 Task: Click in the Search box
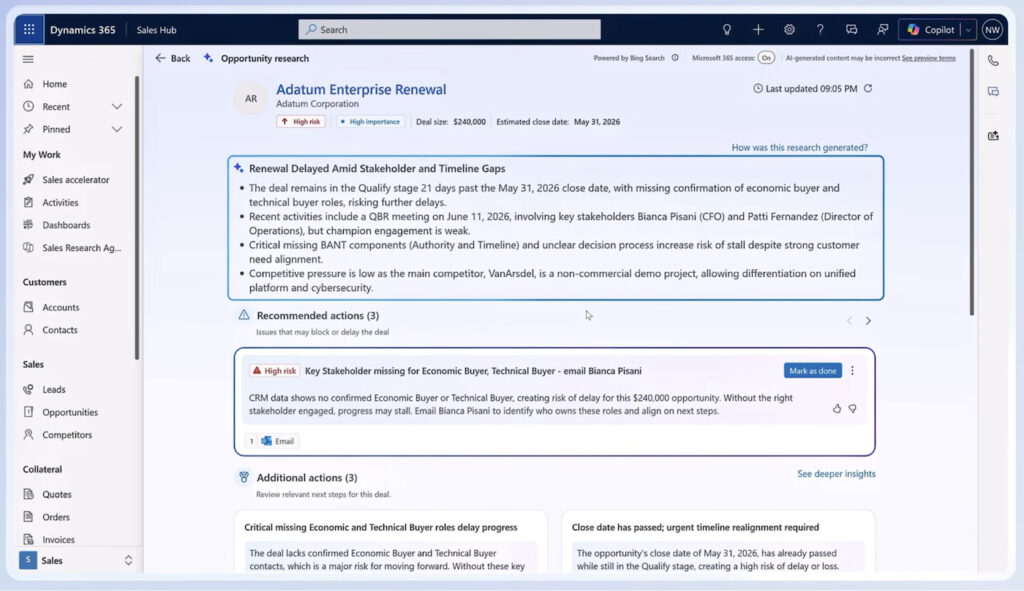coord(449,29)
